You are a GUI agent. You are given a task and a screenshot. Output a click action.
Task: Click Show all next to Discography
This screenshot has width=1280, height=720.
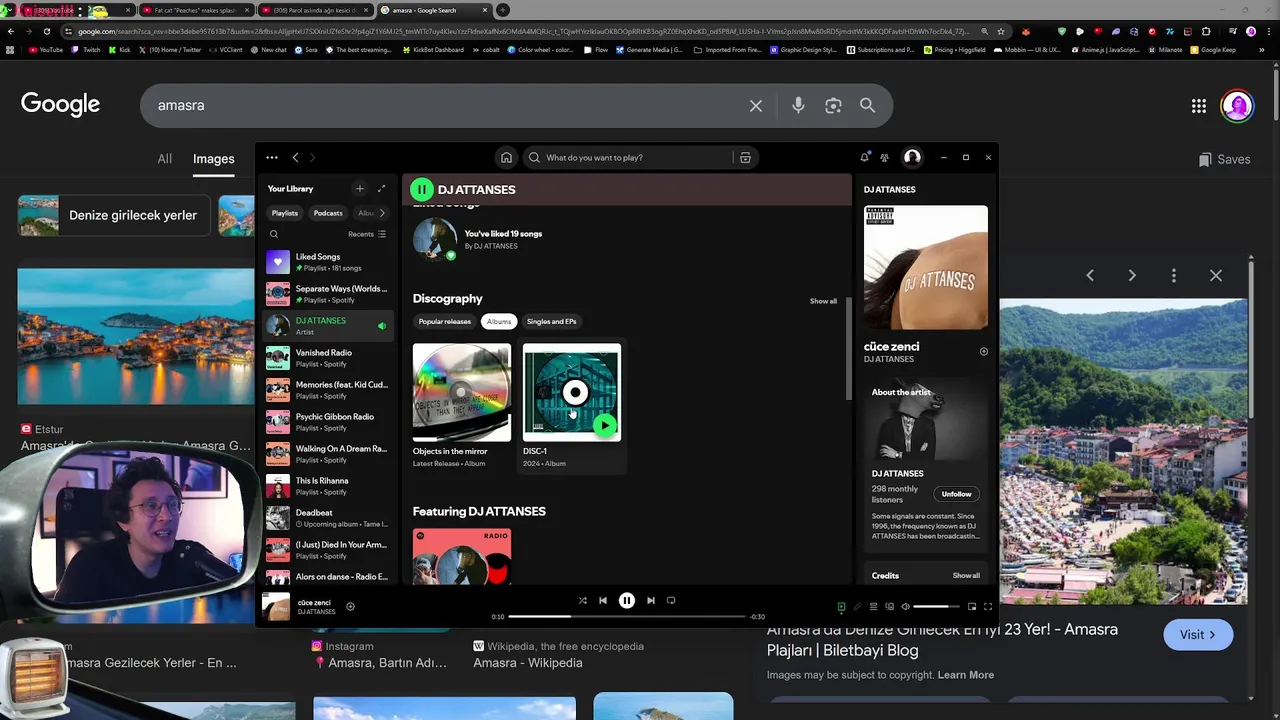tap(823, 301)
